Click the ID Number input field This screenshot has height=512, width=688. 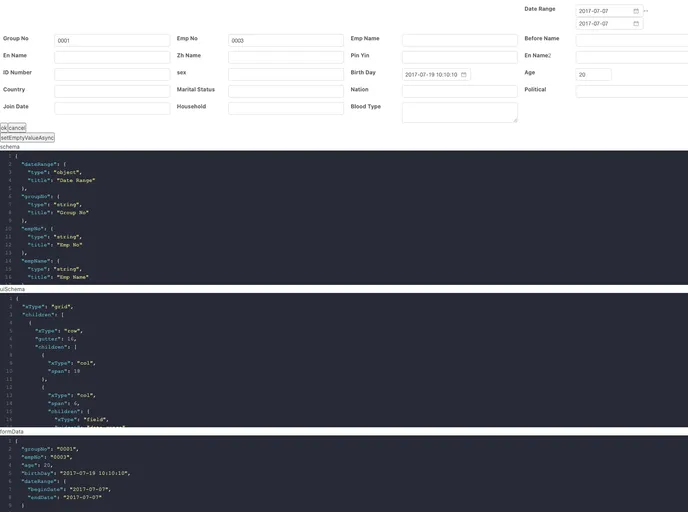click(112, 74)
